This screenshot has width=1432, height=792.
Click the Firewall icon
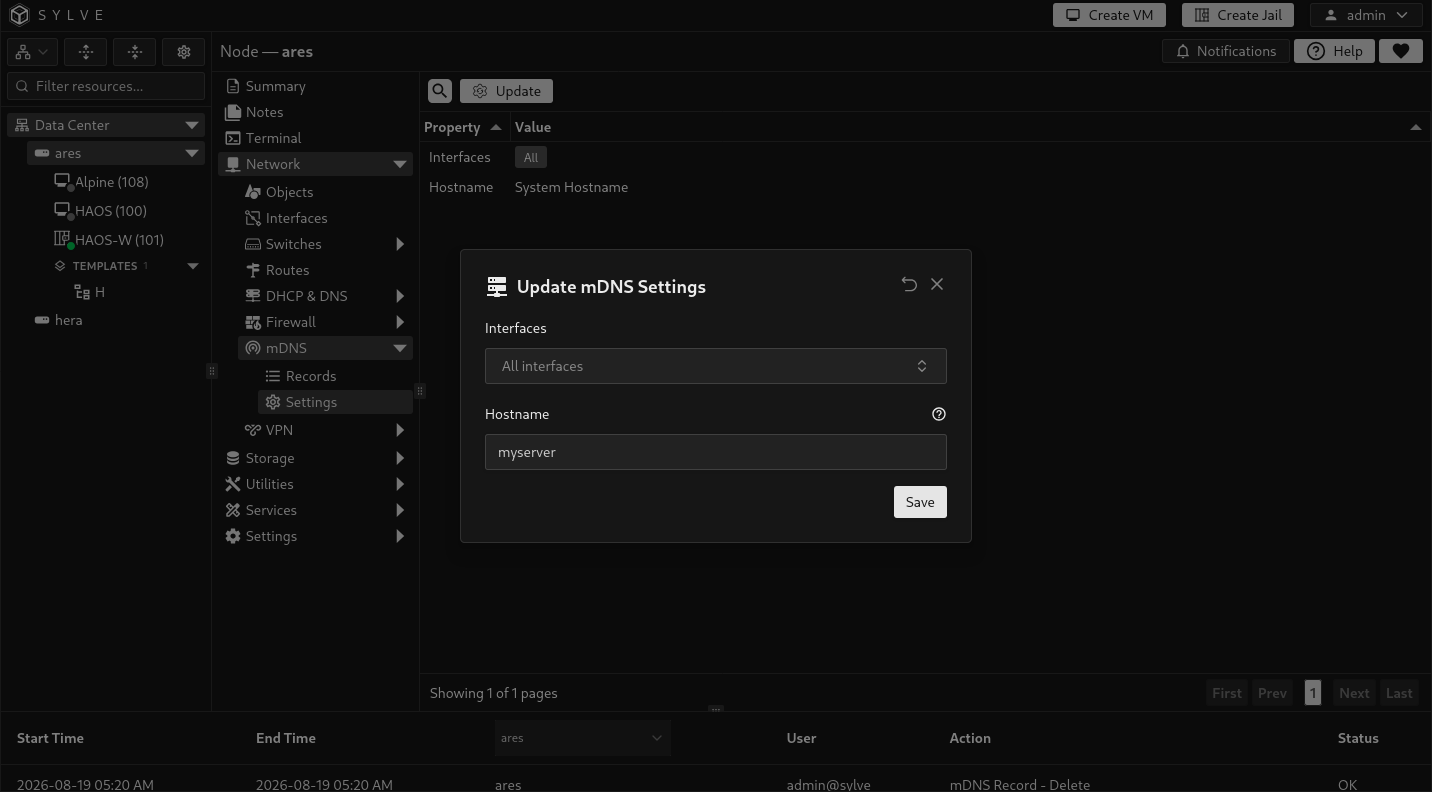pos(253,322)
